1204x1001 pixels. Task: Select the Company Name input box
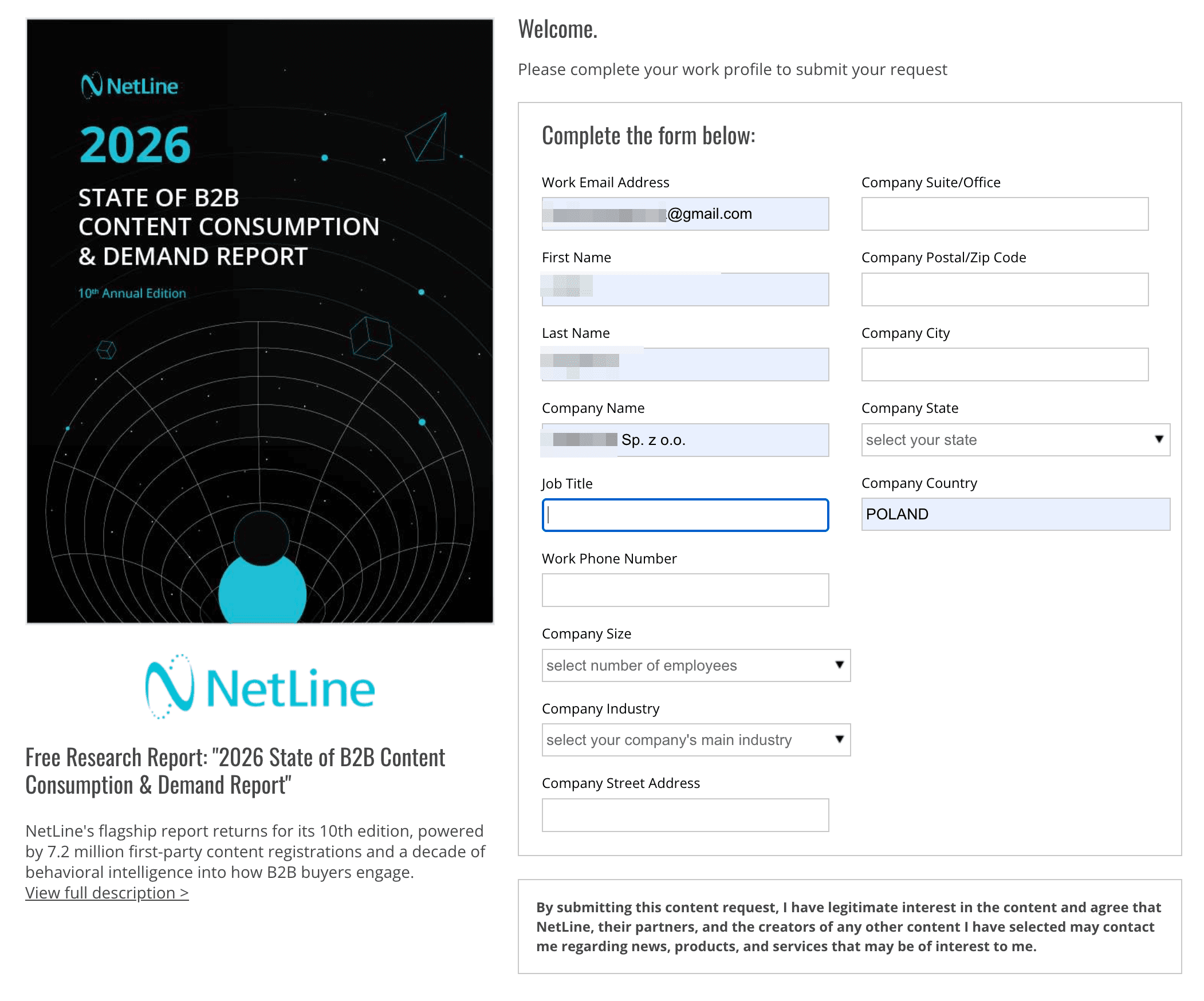point(685,440)
